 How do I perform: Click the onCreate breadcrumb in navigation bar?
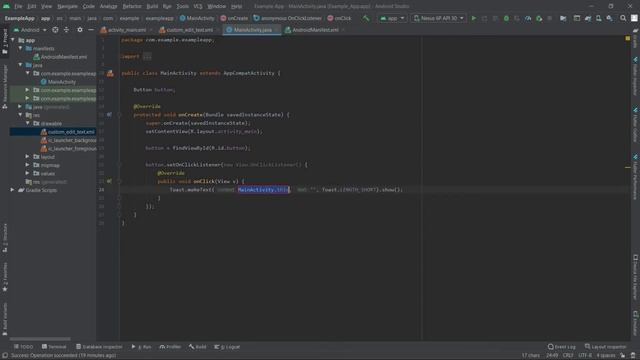click(x=235, y=18)
